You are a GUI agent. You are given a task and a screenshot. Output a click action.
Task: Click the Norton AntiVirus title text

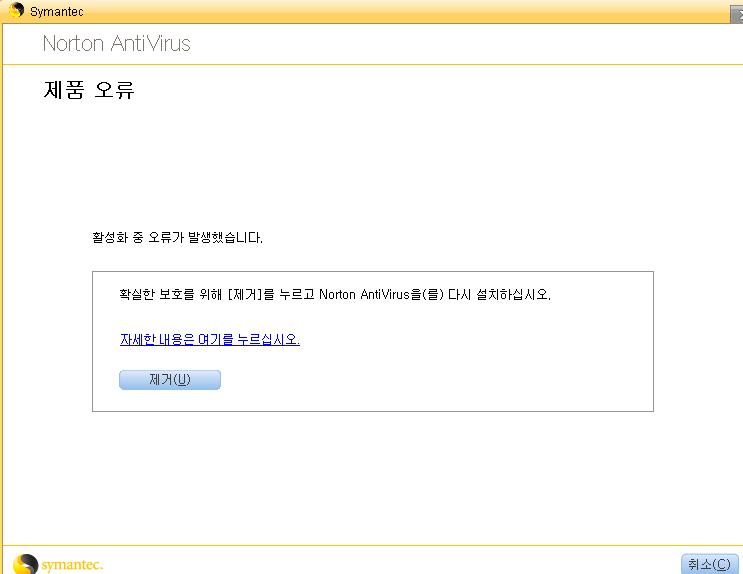117,44
